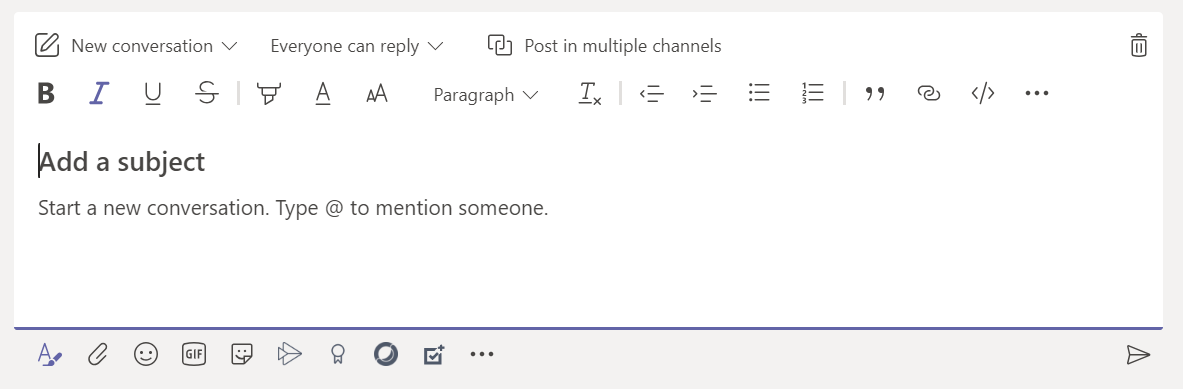
Task: Insert a quote block
Action: tap(874, 93)
